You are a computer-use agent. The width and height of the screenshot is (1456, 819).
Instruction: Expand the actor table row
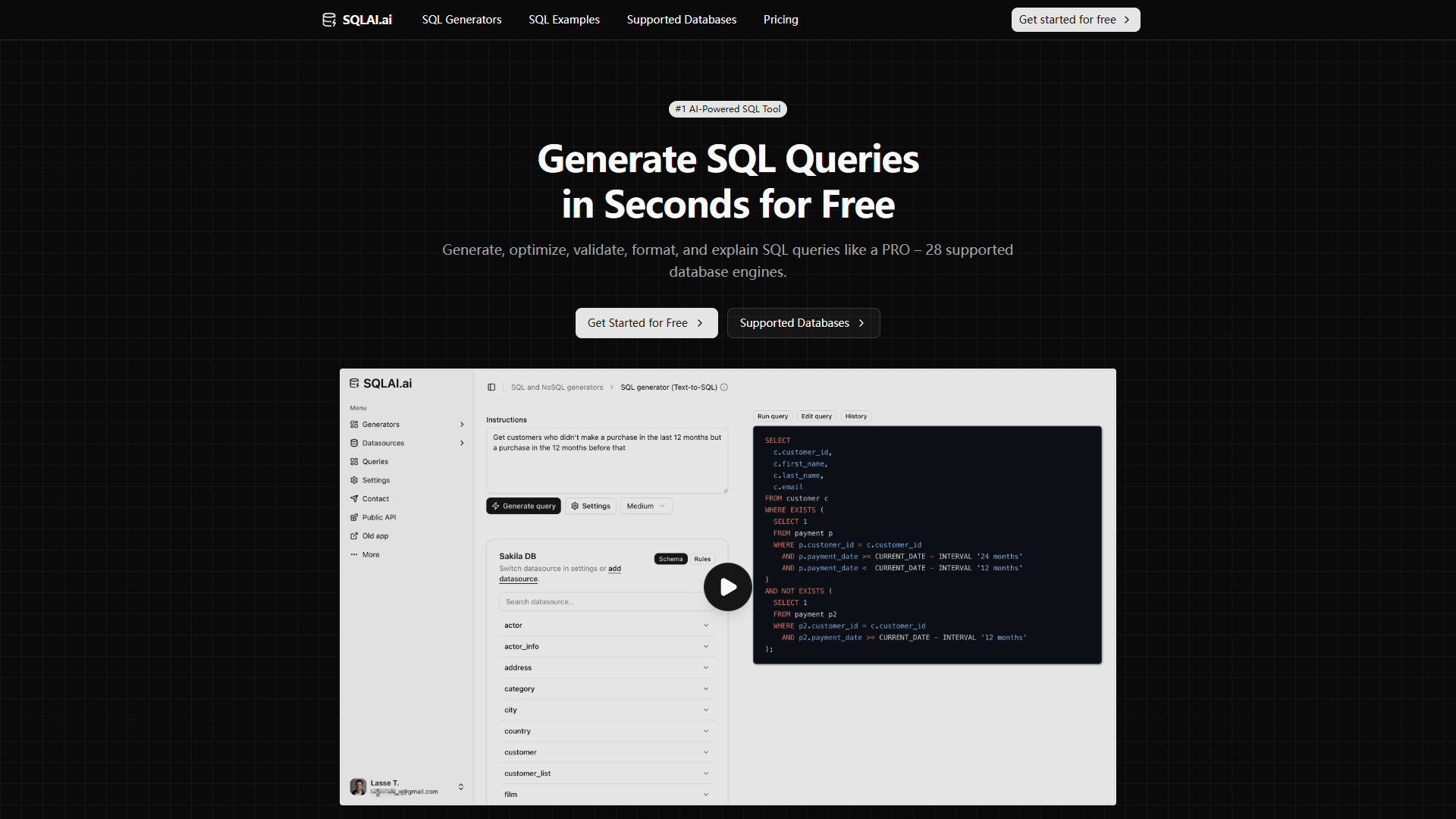point(607,626)
